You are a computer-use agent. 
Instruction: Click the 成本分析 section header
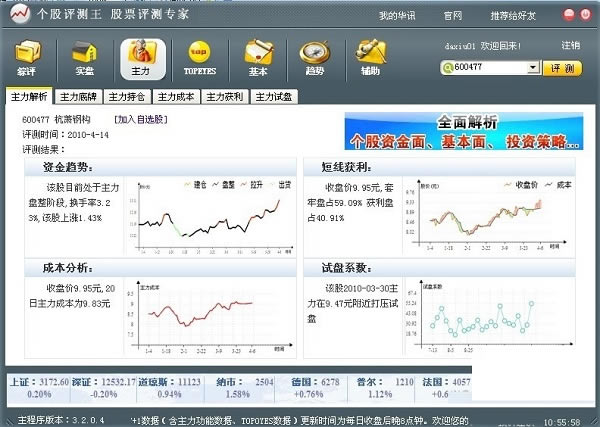(160, 268)
